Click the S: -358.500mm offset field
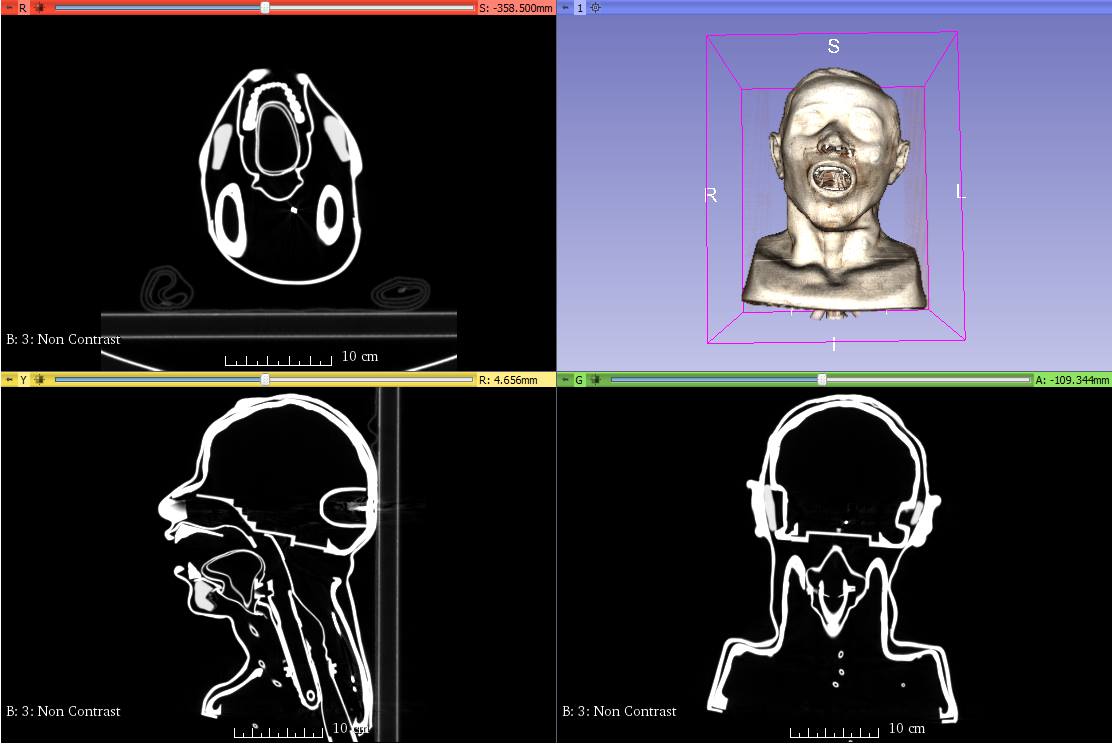 (x=516, y=7)
